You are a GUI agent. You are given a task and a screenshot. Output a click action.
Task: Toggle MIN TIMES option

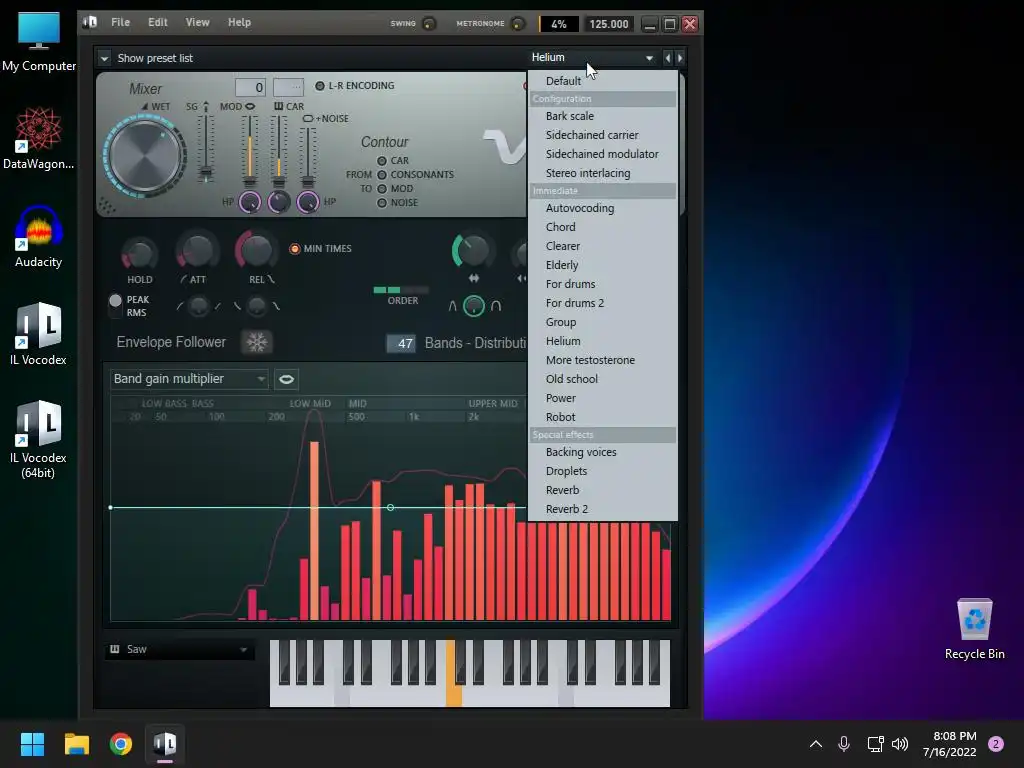click(x=295, y=249)
